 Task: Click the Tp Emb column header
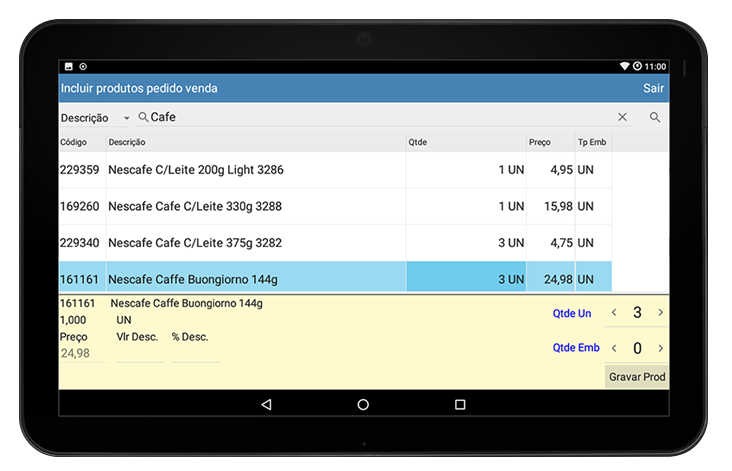coord(592,142)
